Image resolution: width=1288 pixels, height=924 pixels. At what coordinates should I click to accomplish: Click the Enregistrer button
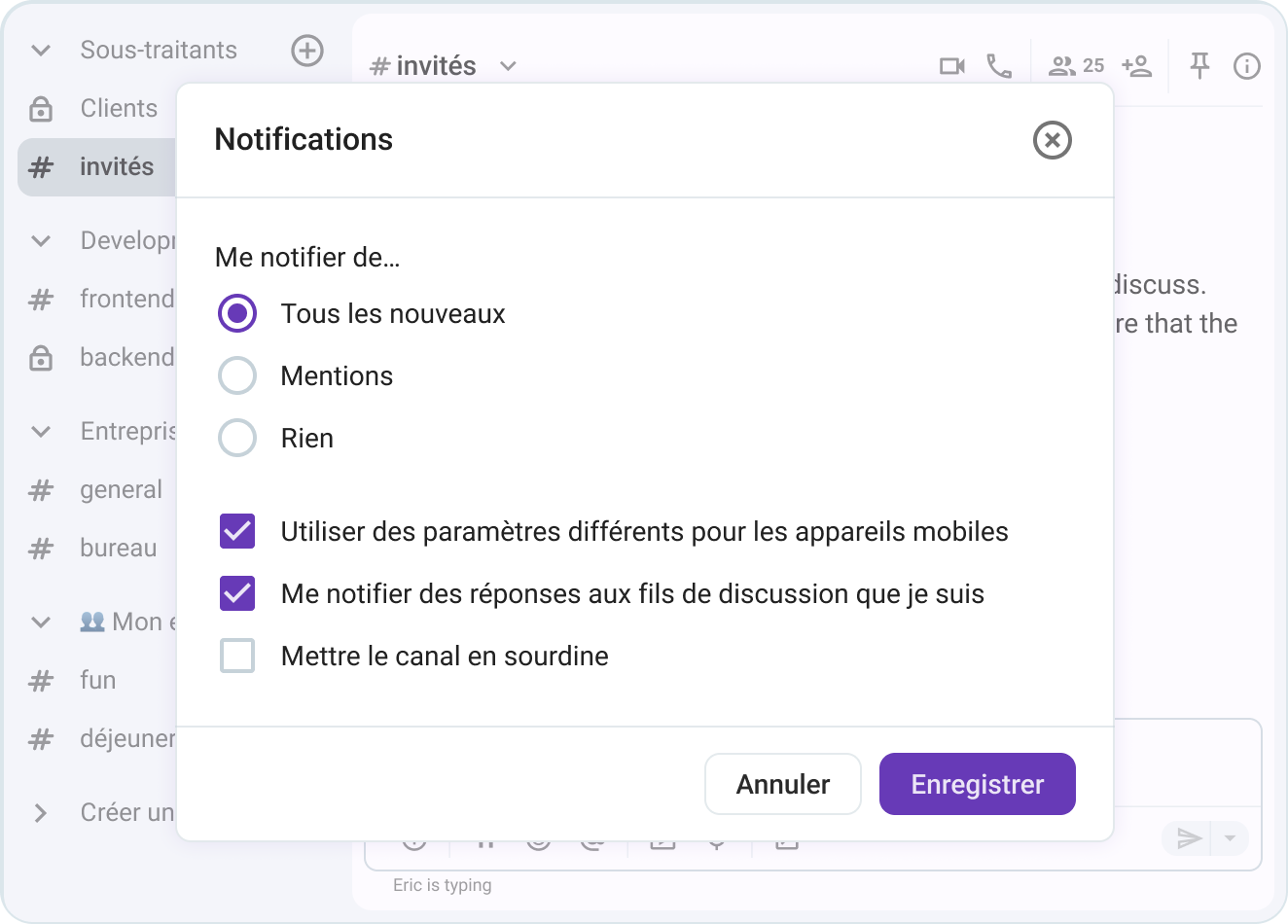(977, 784)
